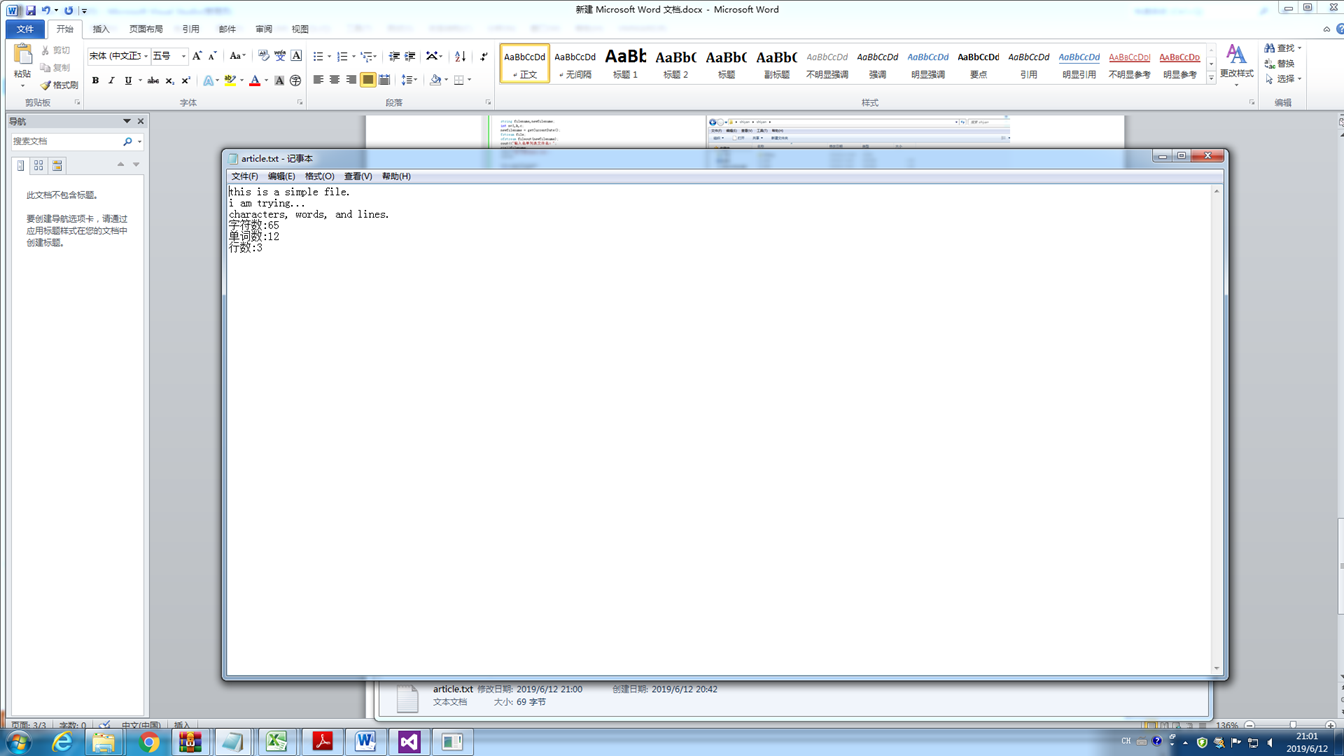Browse headings view in navigation pane

pos(20,165)
